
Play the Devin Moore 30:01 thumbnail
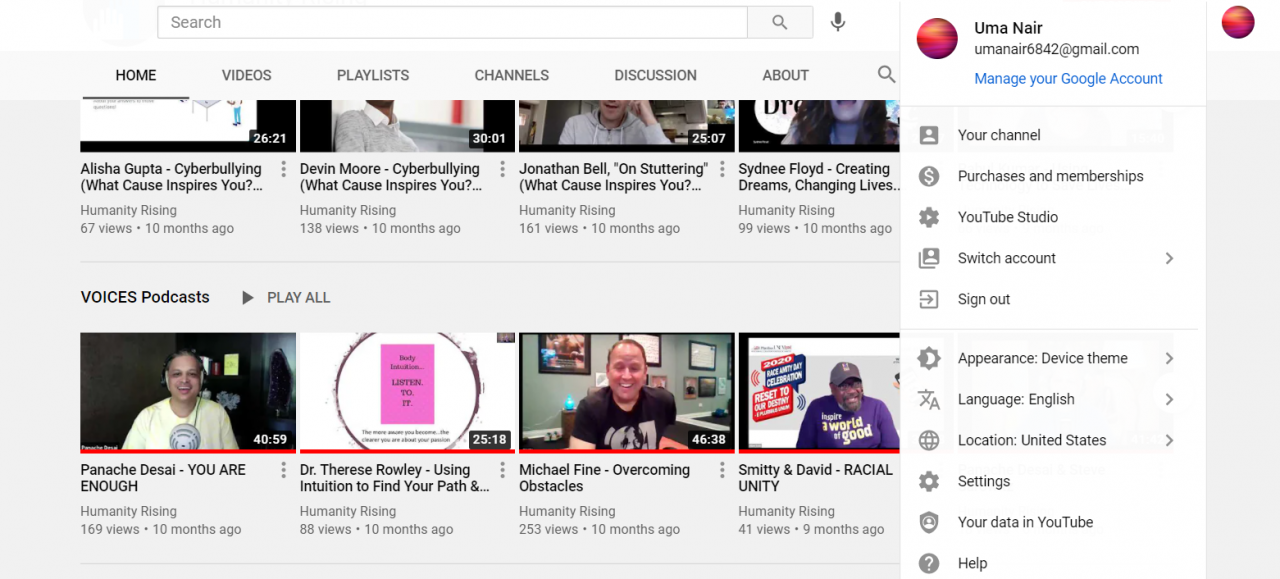tap(407, 126)
